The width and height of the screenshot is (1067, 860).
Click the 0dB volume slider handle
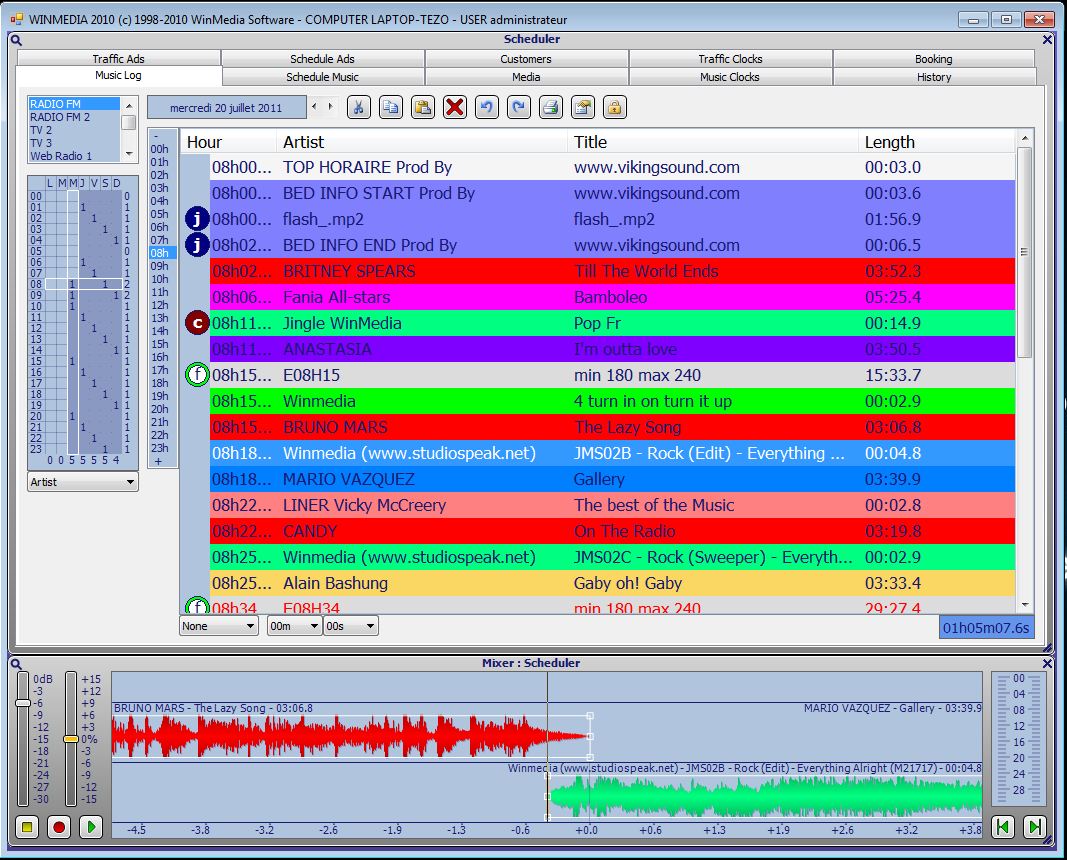pos(23,703)
